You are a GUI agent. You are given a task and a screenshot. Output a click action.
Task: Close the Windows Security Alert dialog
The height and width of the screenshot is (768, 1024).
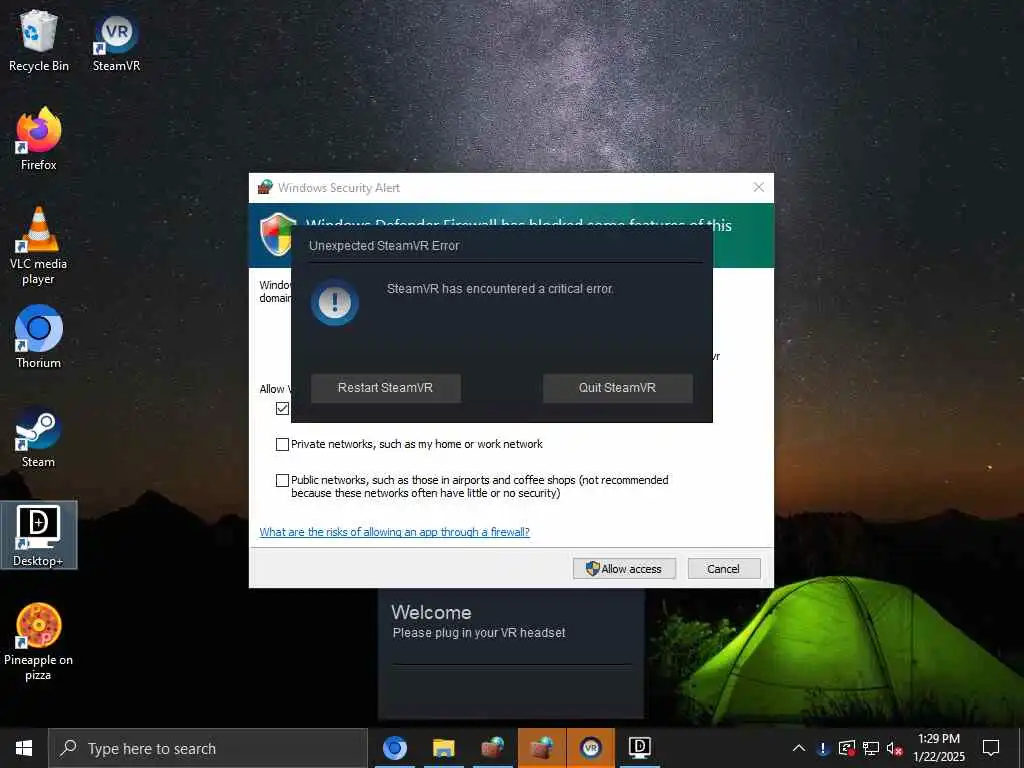pyautogui.click(x=758, y=187)
